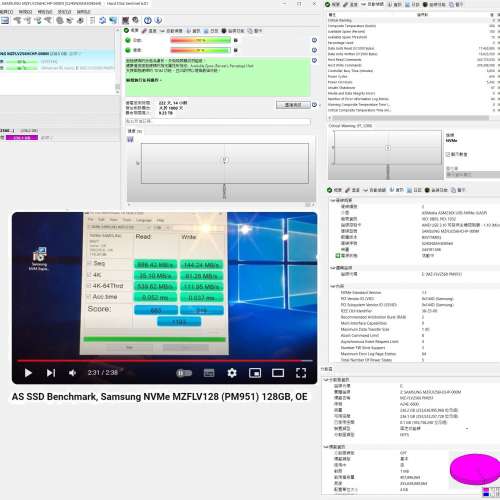Open dropdown arrow in partition info row
500x500 pixels.
coord(467,429)
